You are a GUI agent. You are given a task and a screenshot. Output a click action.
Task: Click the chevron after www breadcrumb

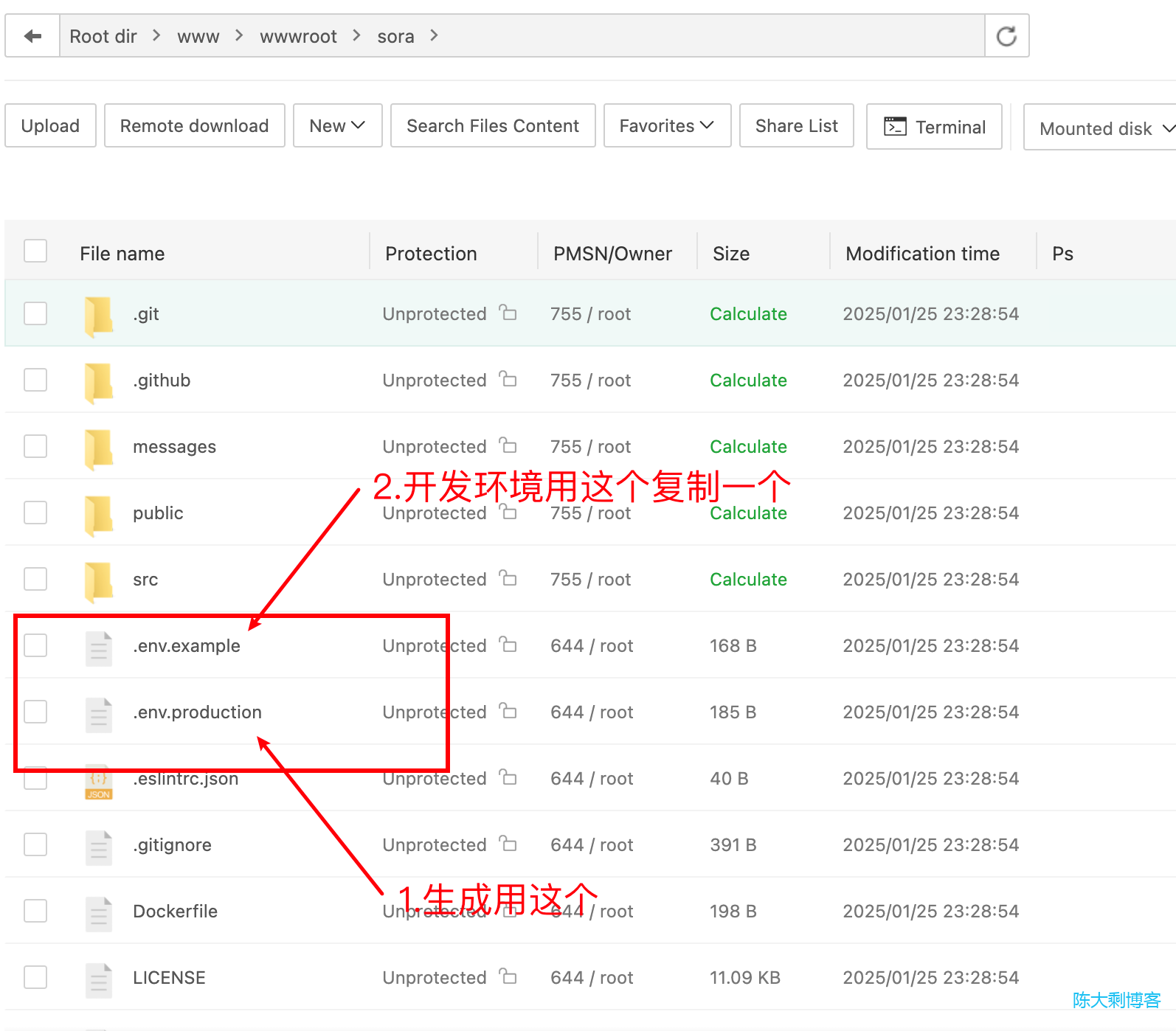239,35
